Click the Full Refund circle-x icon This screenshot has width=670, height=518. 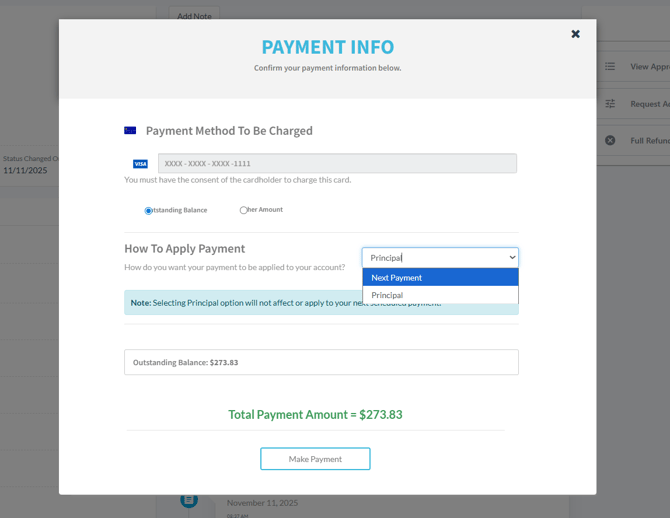pos(610,141)
